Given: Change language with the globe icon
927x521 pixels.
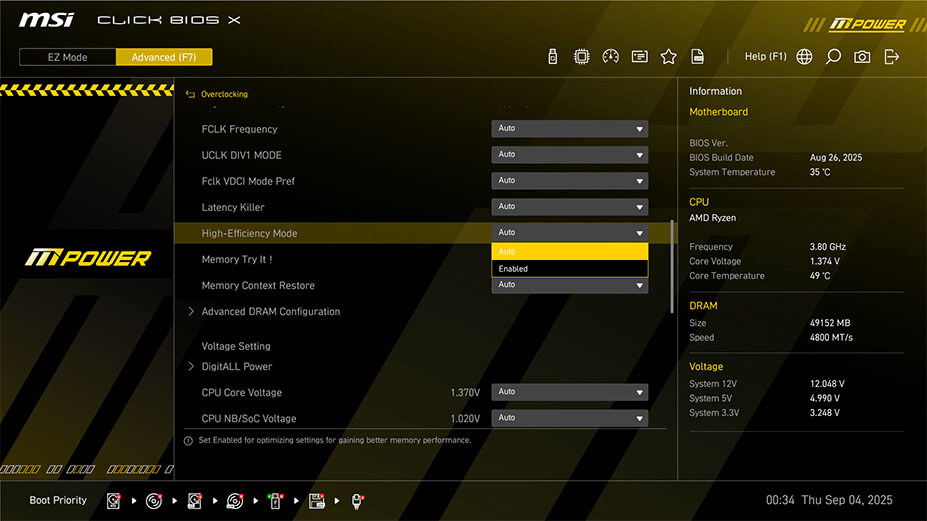Looking at the screenshot, I should tap(804, 57).
